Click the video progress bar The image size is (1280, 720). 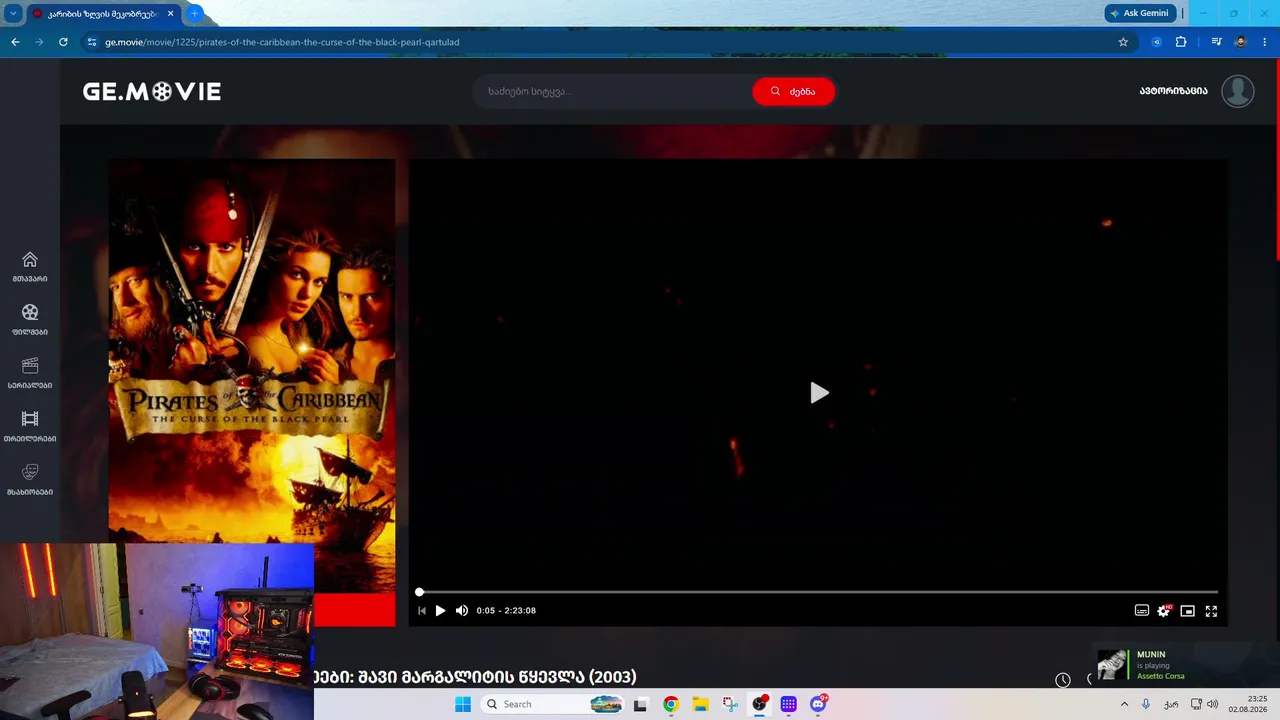pyautogui.click(x=818, y=592)
